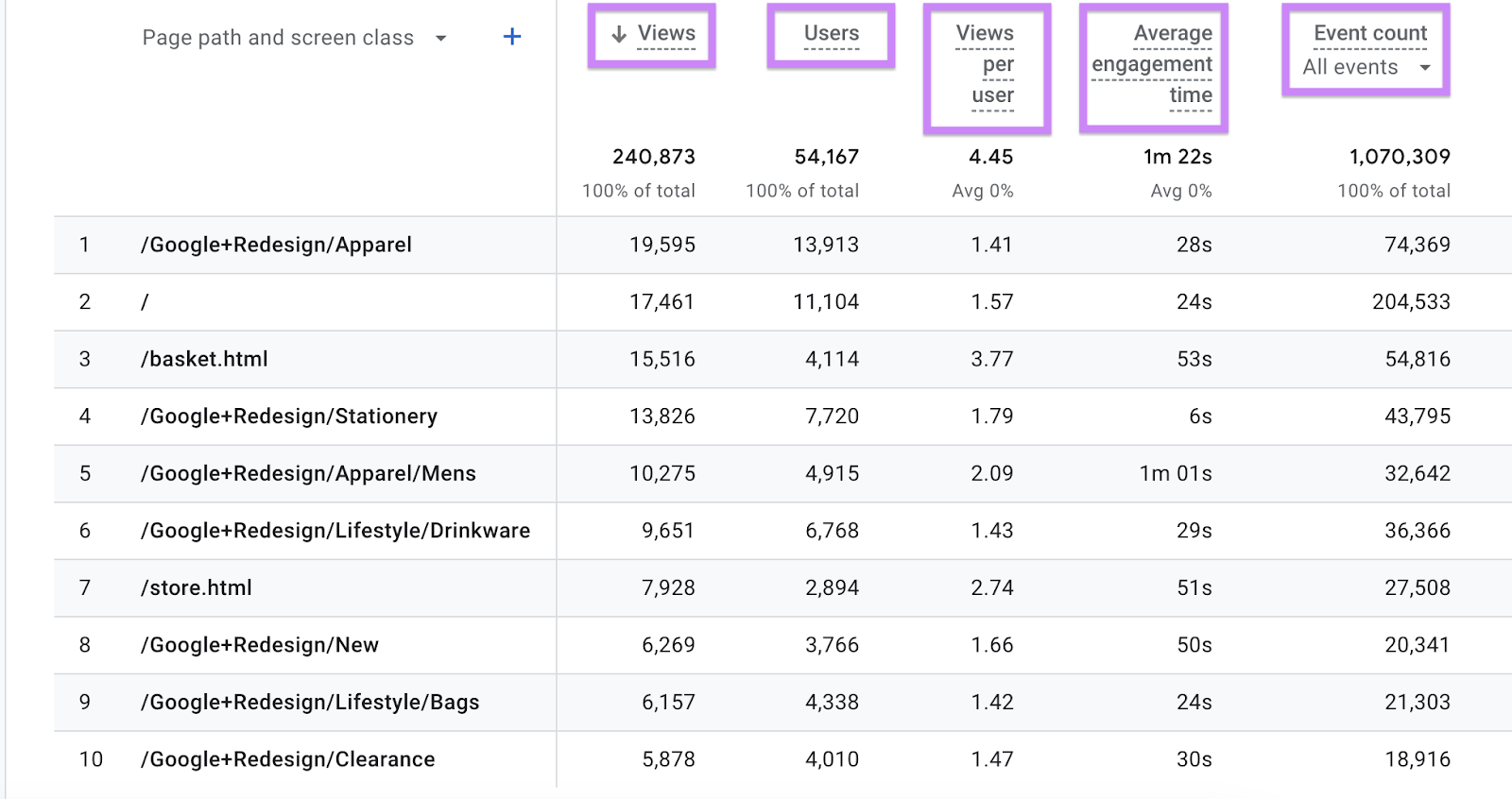Click /Google+Redesign/Clearance page path

click(x=288, y=759)
